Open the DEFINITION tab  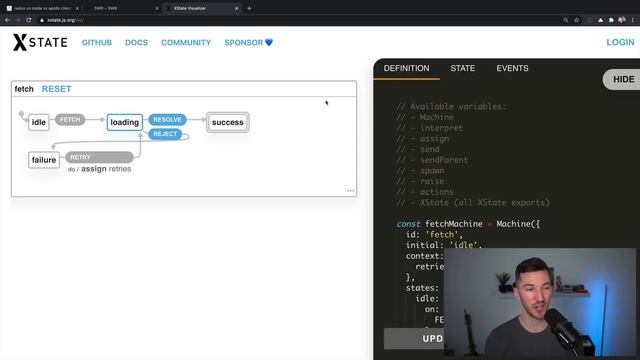406,69
